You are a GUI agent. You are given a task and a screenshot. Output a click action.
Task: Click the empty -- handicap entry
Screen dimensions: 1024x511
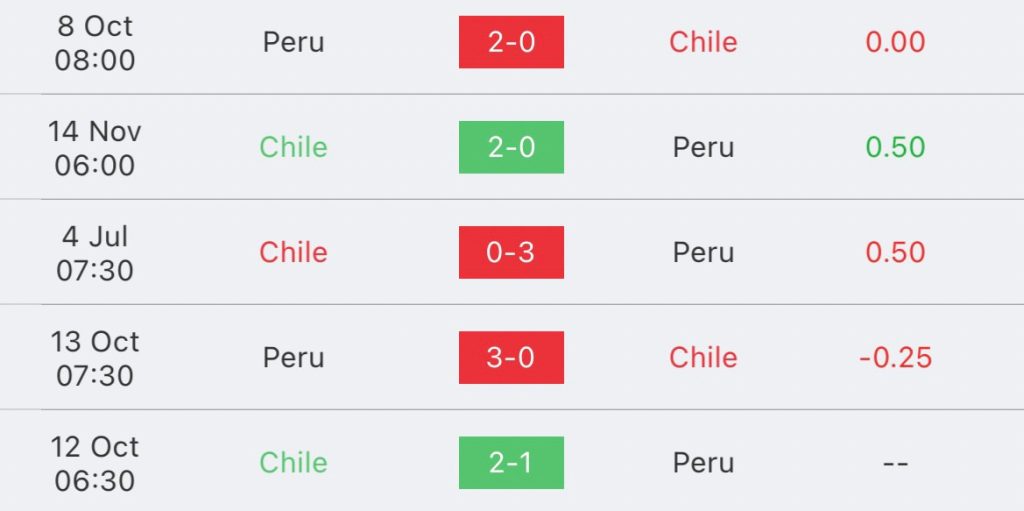895,463
